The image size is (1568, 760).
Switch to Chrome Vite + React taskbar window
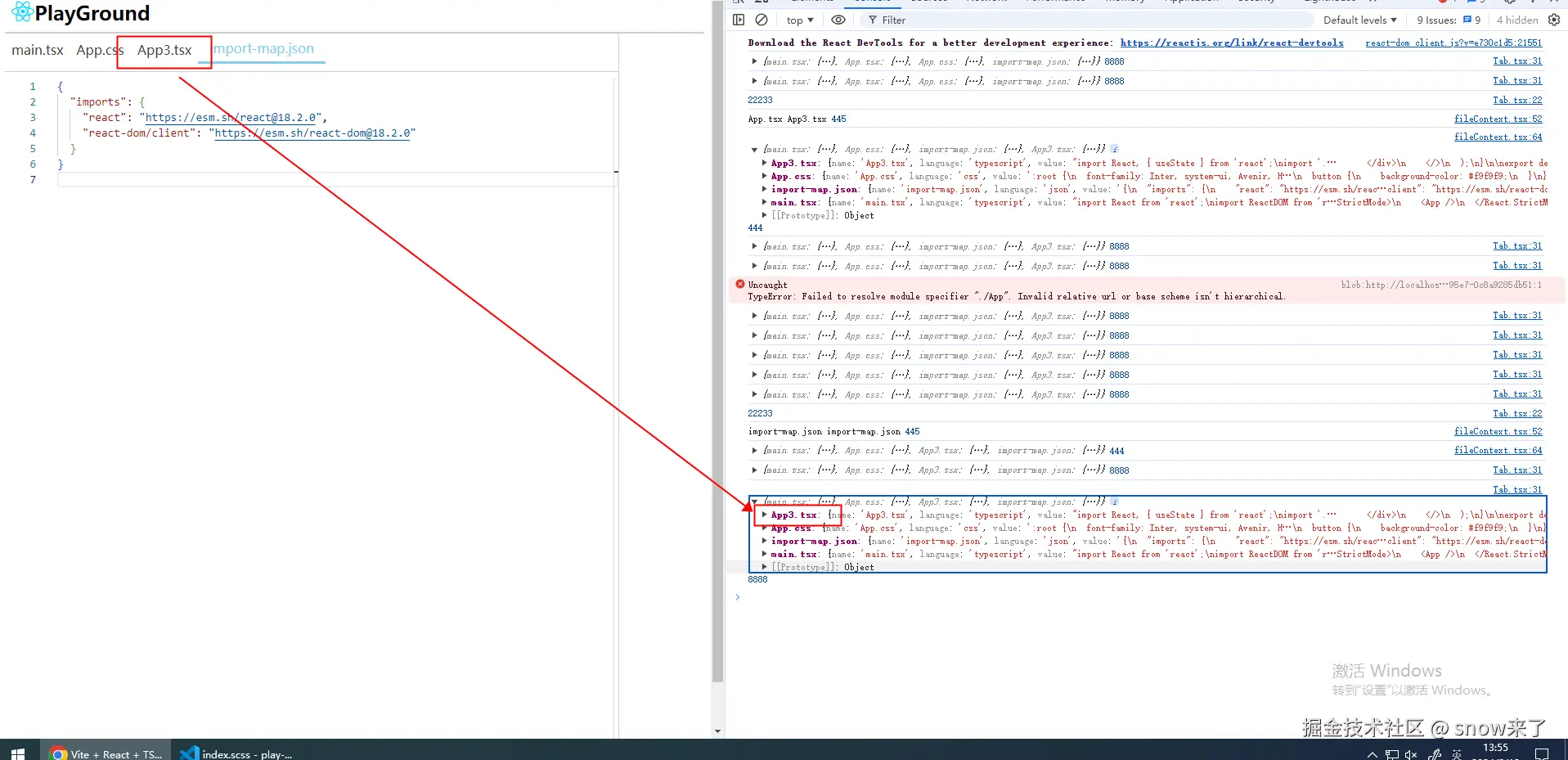click(x=107, y=752)
